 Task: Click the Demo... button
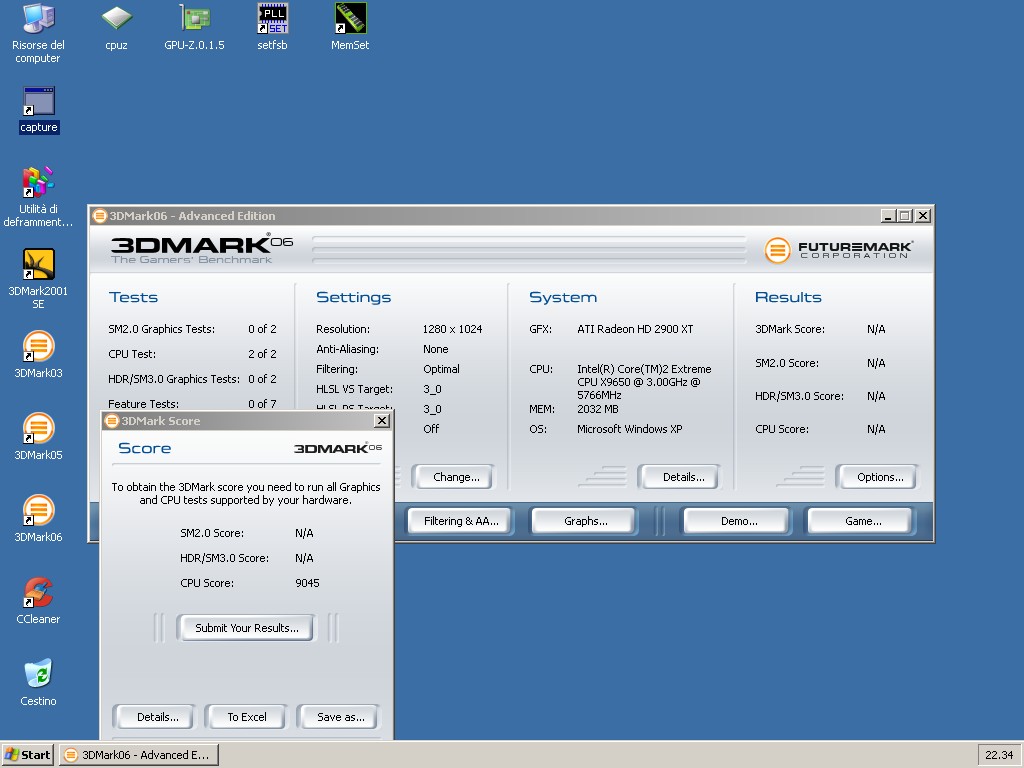pos(739,521)
